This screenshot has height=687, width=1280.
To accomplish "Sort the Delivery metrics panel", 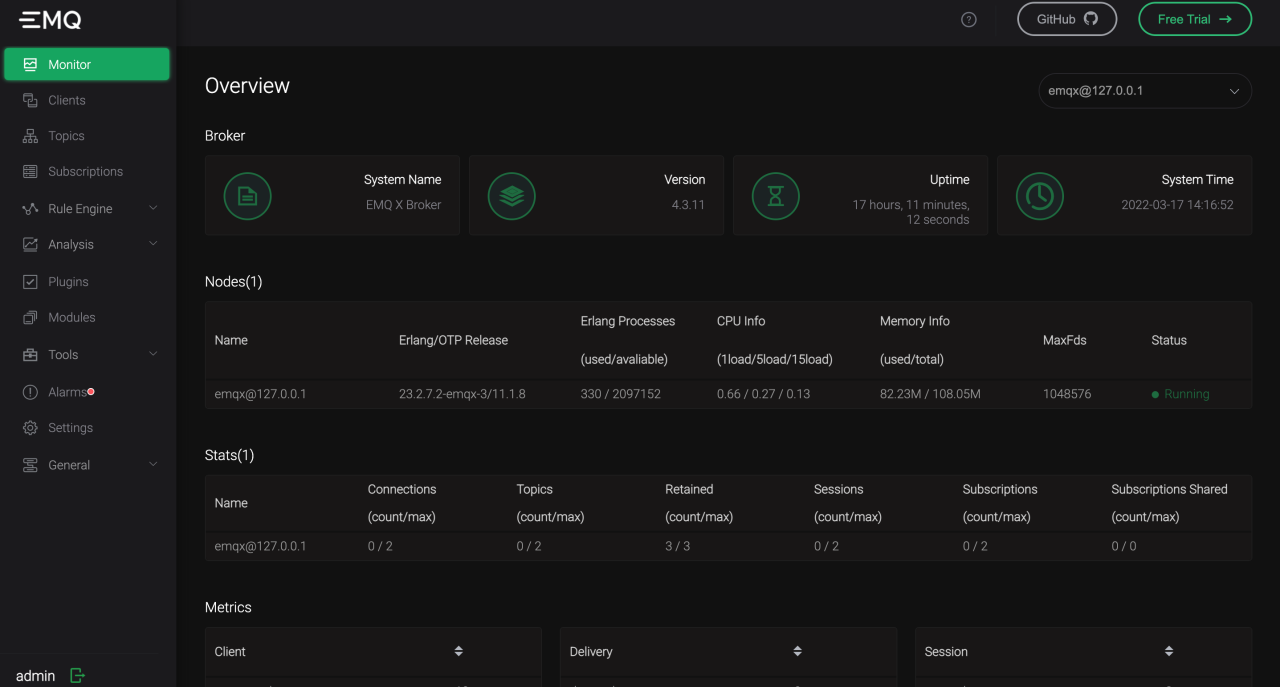I will coord(798,651).
